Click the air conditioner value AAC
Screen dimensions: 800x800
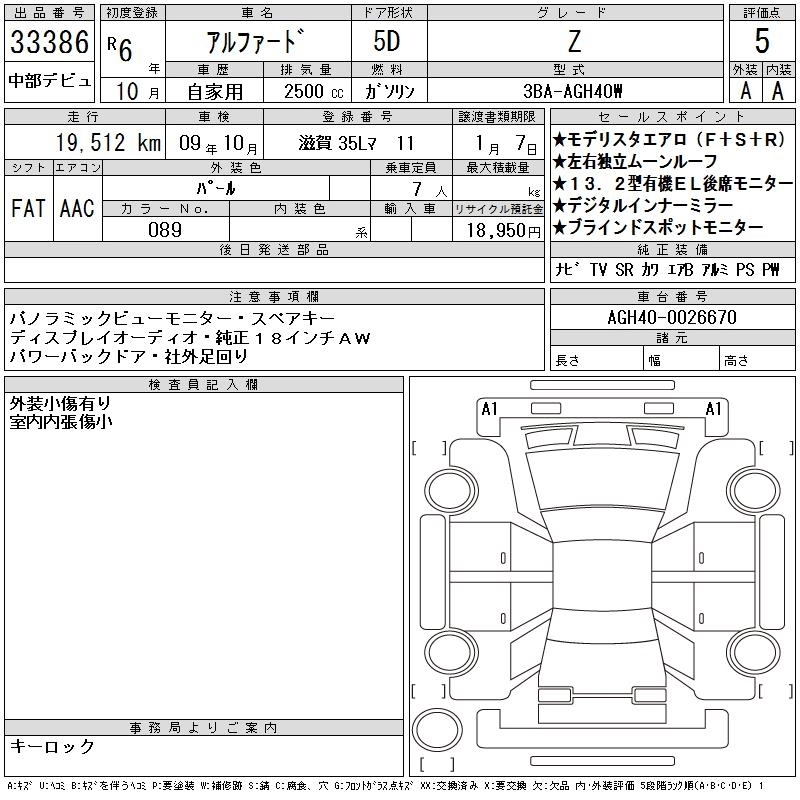coord(77,208)
